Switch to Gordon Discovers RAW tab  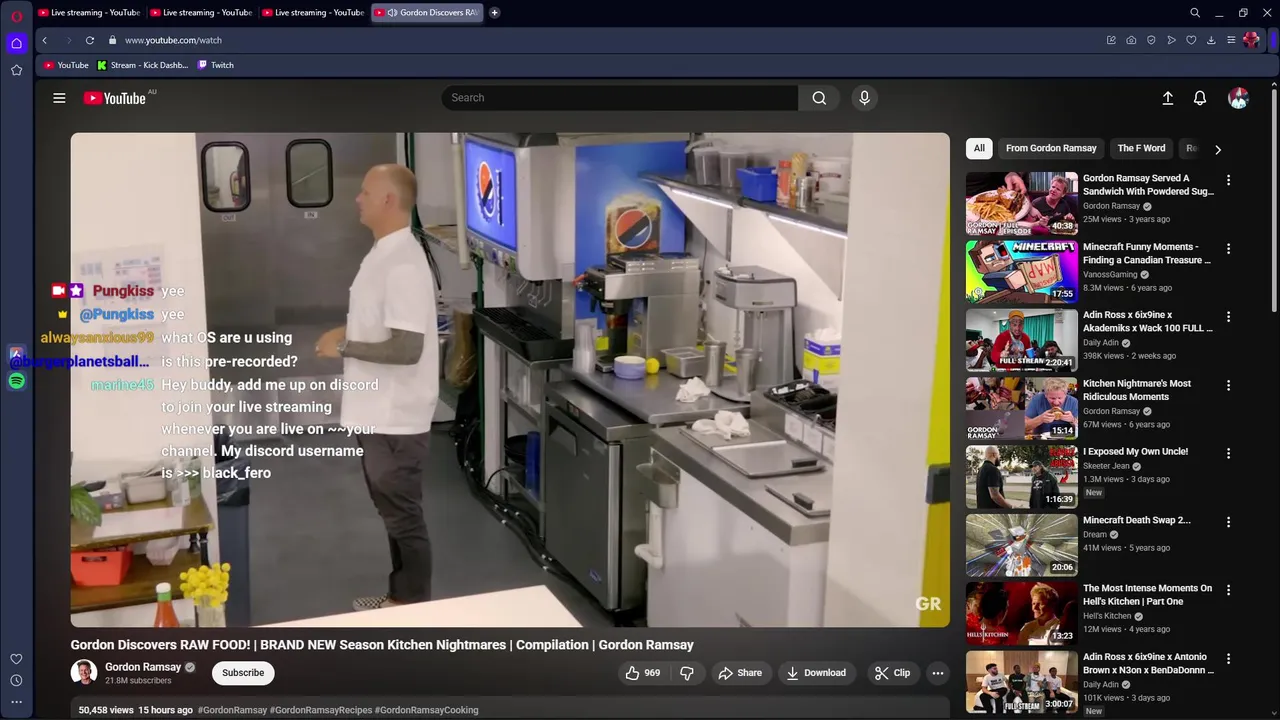427,13
